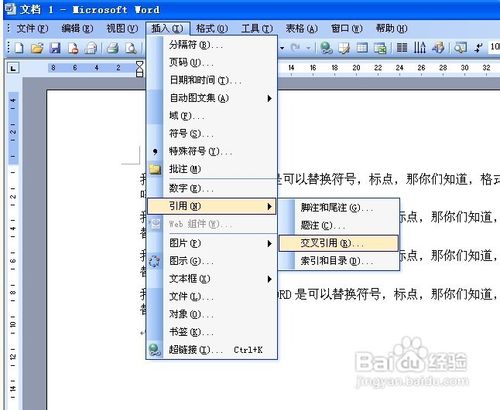
Task: Click the indent marker on the horizontal ruler
Action: 140,69
